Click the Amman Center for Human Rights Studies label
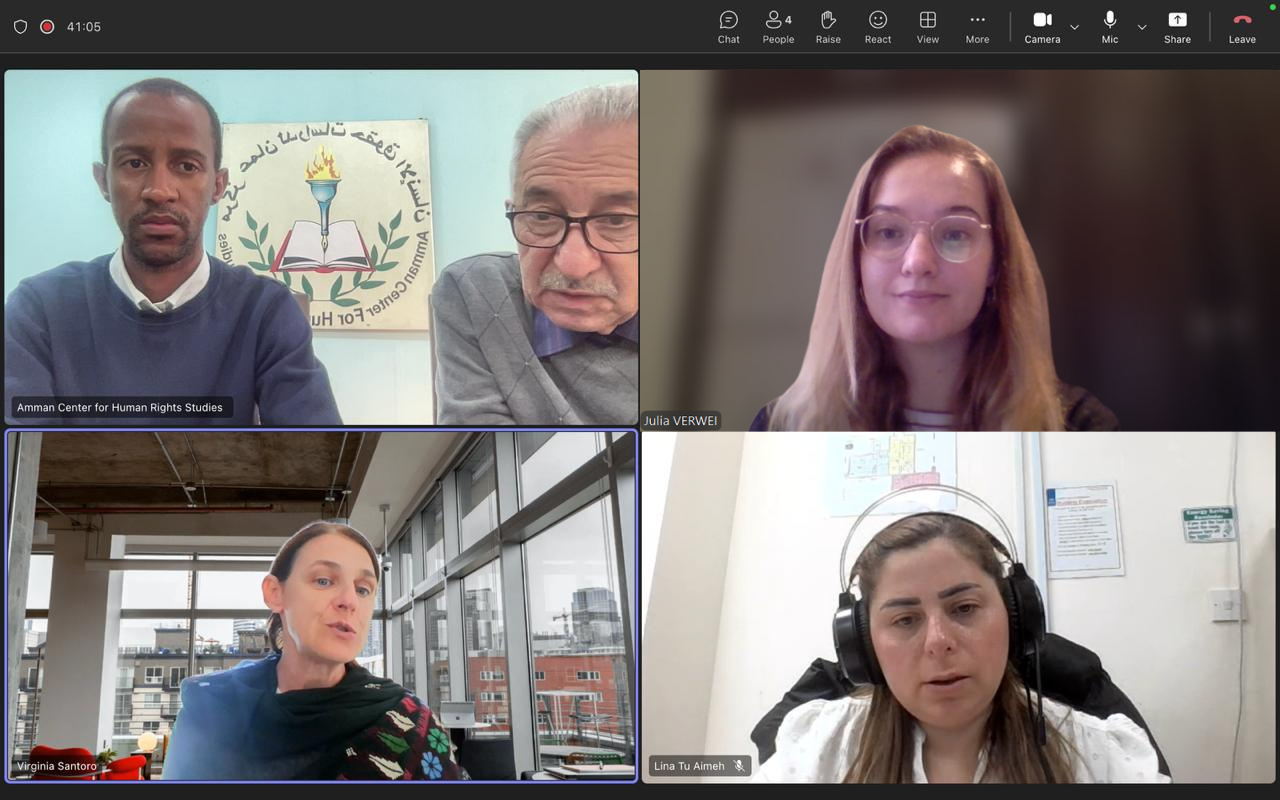1280x800 pixels. [120, 408]
